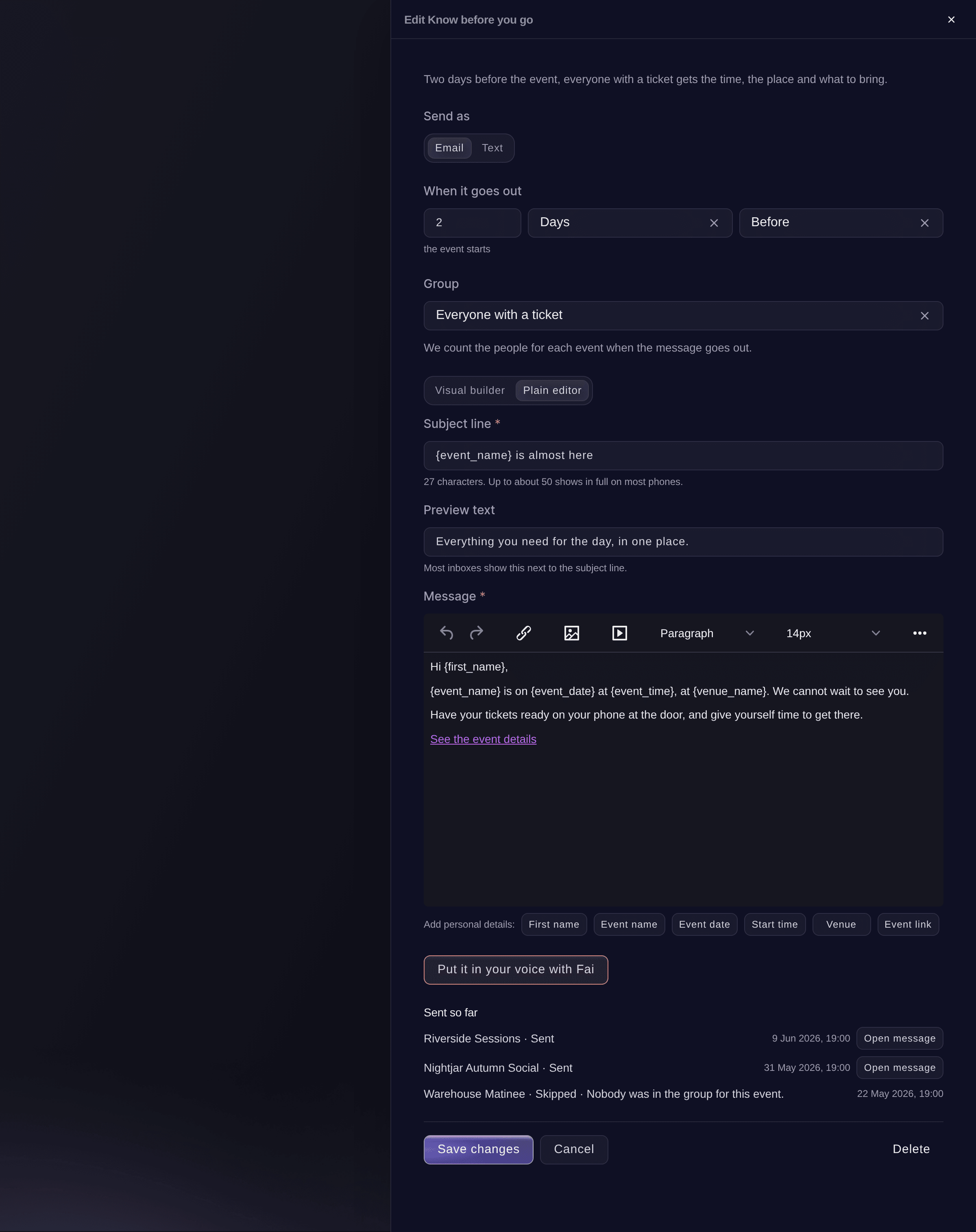
Task: Clear the Days unit selection
Action: [714, 223]
